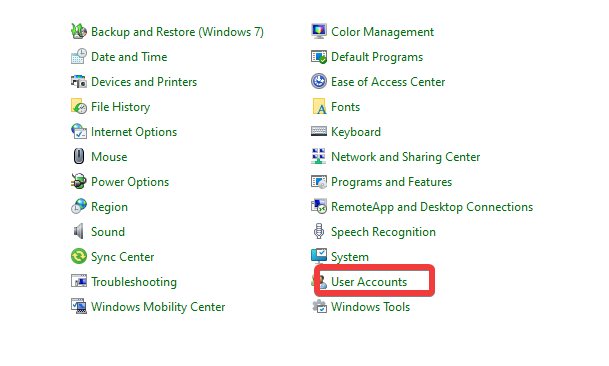
Task: Click the Sound speaker icon
Action: tap(79, 232)
